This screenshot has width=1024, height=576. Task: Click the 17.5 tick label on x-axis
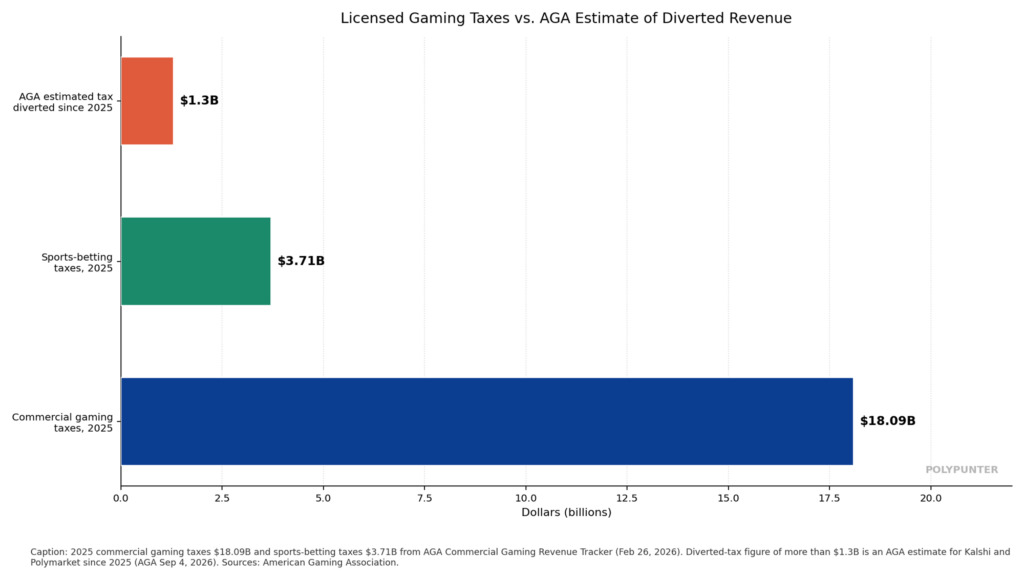tap(829, 498)
